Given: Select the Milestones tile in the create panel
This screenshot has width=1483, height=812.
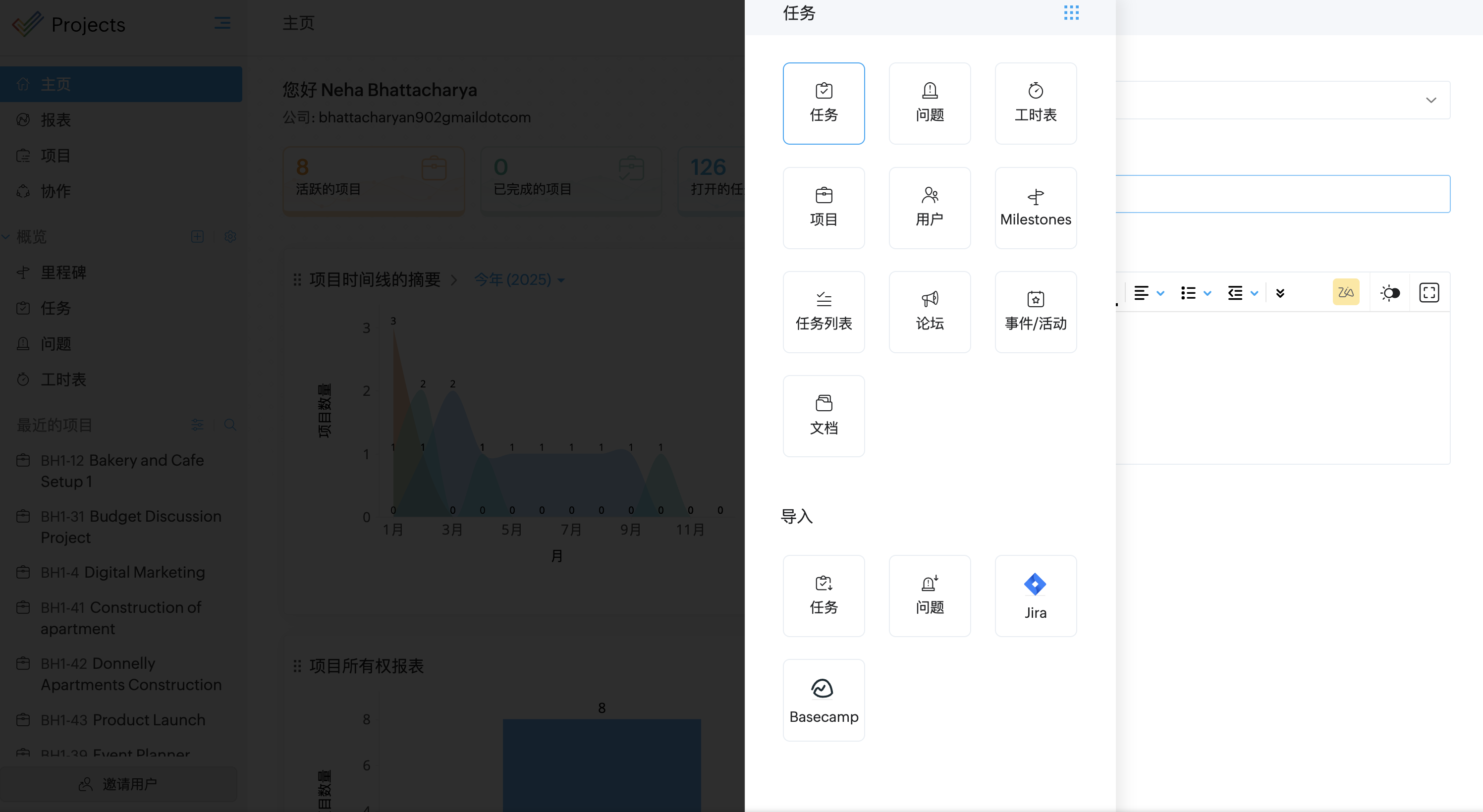Looking at the screenshot, I should click(x=1035, y=208).
